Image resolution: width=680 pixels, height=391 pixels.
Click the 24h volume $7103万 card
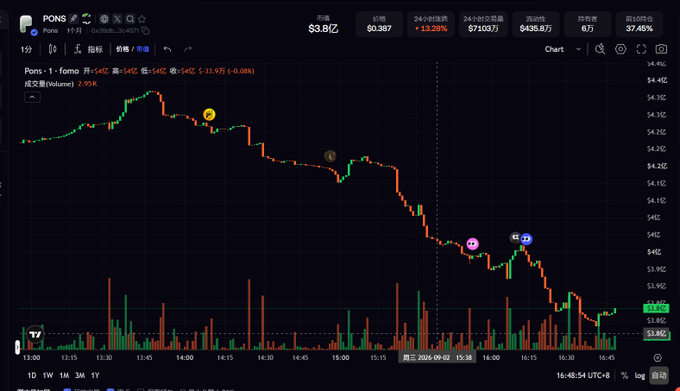pos(483,24)
